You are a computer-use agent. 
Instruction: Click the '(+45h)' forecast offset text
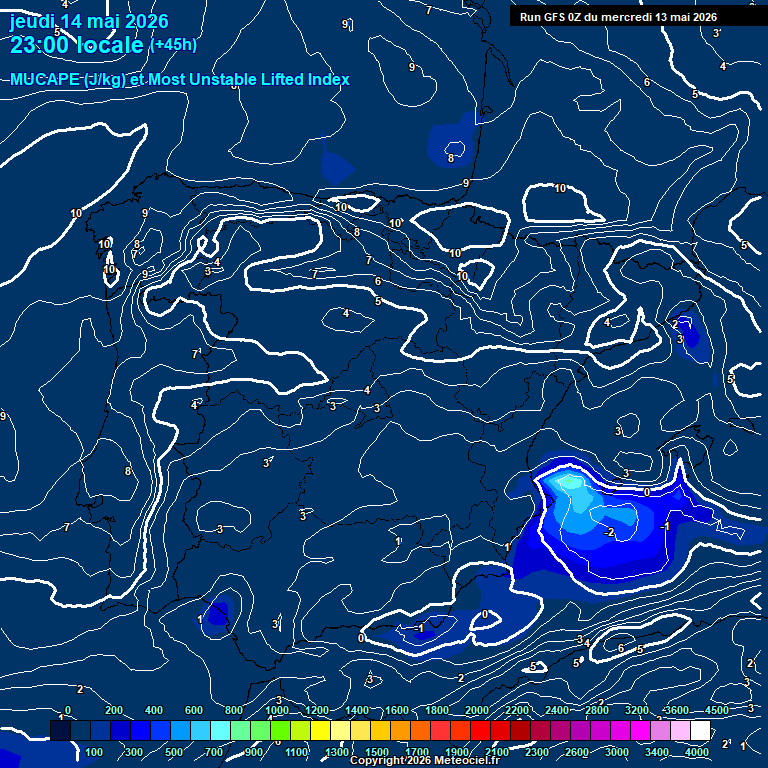coord(173,45)
